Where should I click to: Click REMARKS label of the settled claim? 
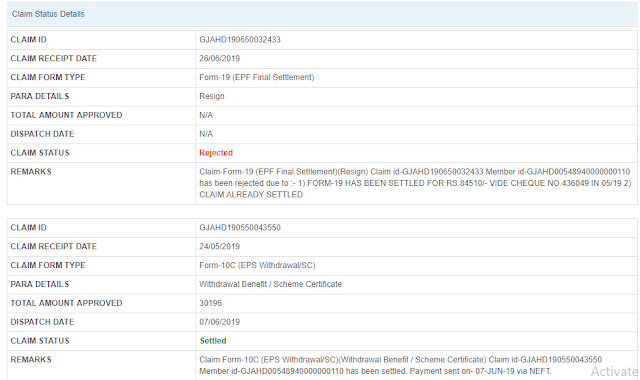(x=31, y=359)
